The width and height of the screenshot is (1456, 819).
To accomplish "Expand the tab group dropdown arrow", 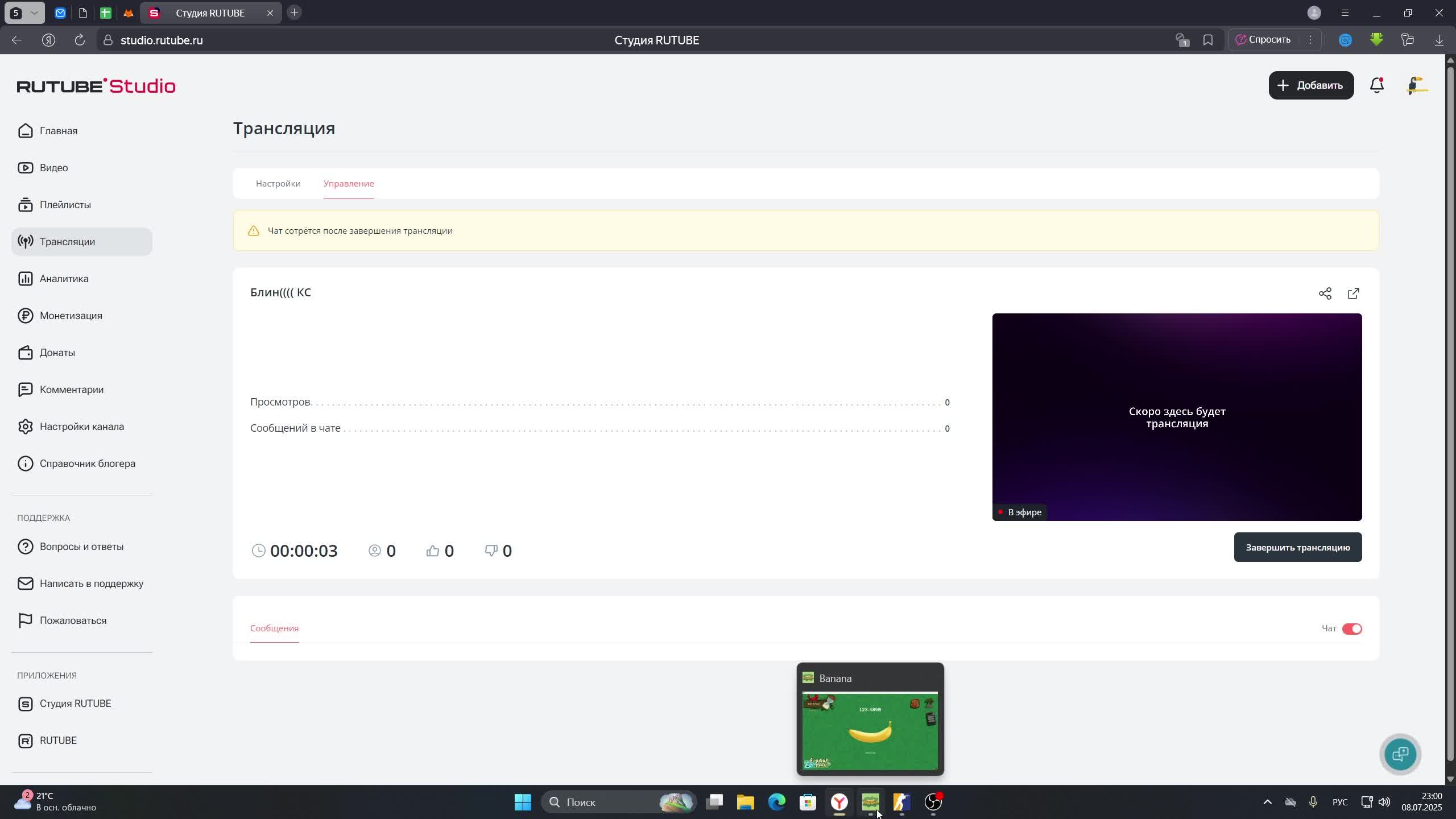I will [x=34, y=13].
